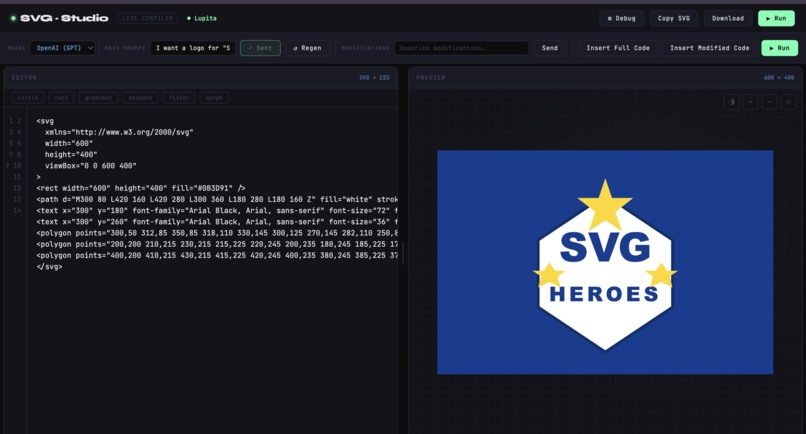The image size is (806, 434).
Task: Click the polygon line starting 400,200
Action: coord(217,256)
